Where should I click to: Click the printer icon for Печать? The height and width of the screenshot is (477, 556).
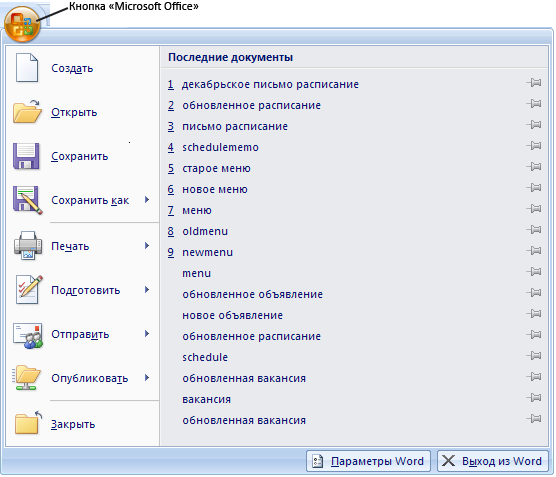(28, 245)
